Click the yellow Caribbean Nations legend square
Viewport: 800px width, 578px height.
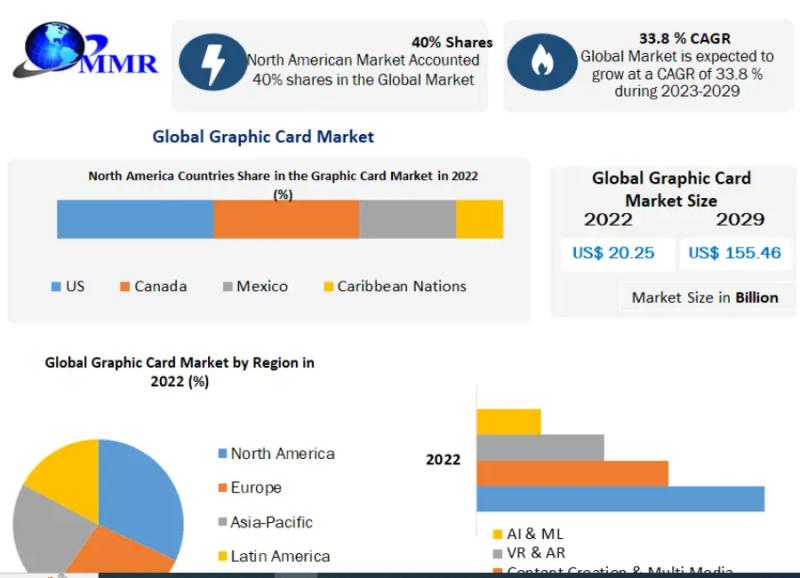coord(327,287)
